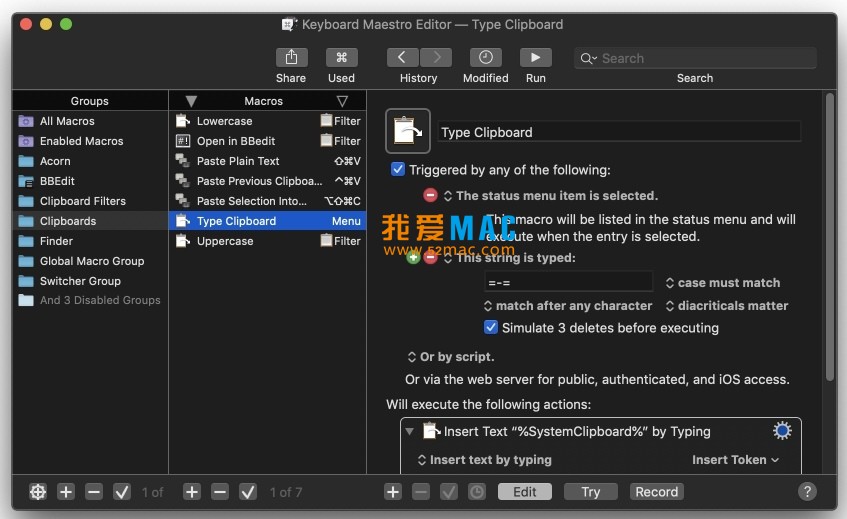Select the Paste Previous Clipboard macro
The height and width of the screenshot is (519, 847).
click(x=268, y=181)
